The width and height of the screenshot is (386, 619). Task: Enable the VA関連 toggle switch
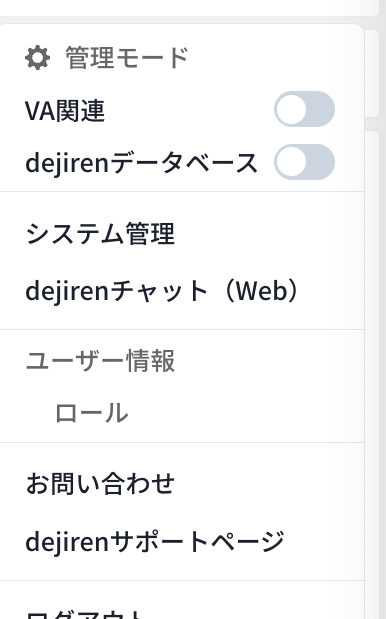304,109
